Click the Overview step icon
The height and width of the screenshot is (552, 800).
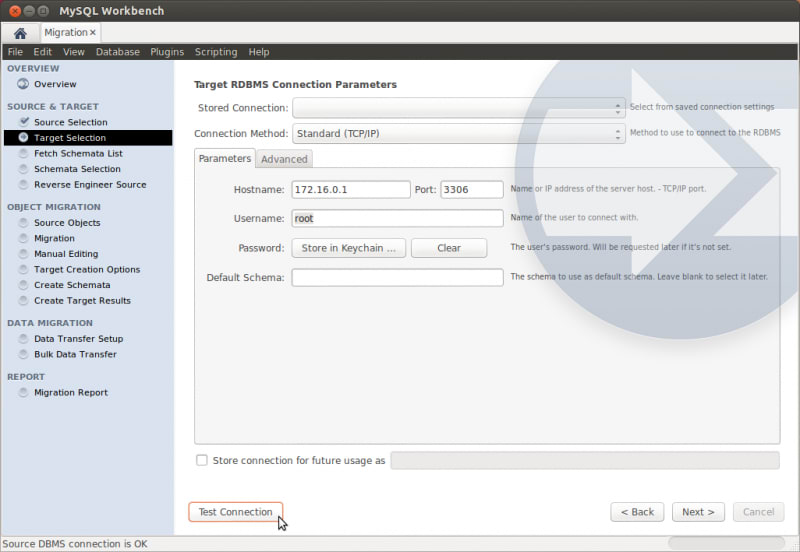(x=23, y=84)
